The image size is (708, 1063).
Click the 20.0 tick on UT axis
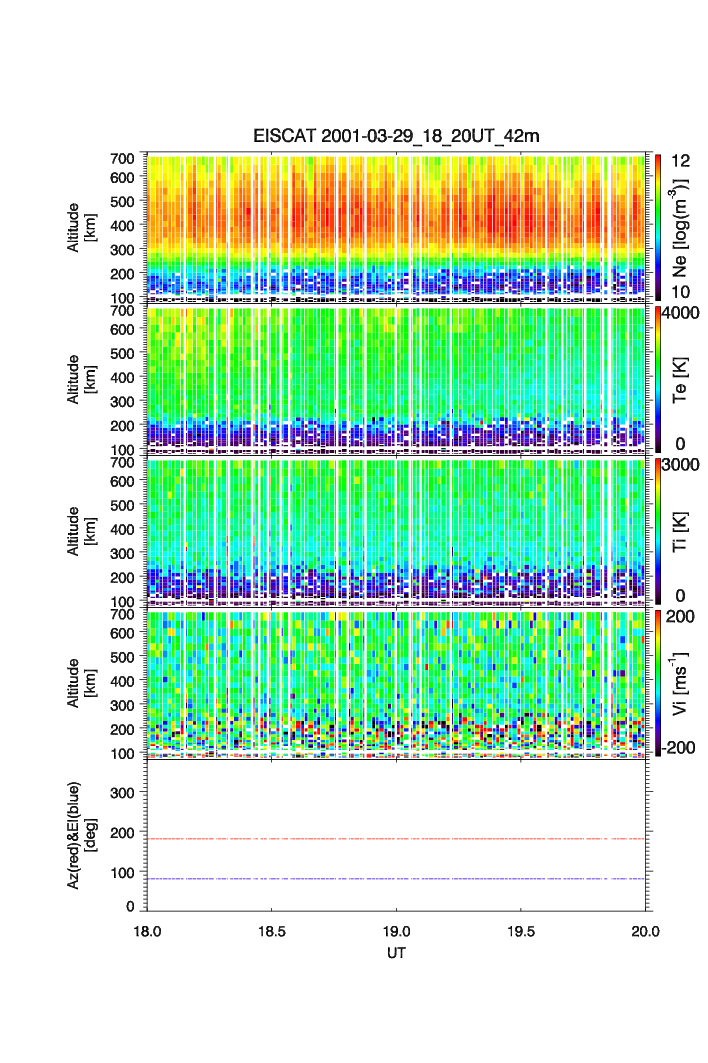coord(645,931)
